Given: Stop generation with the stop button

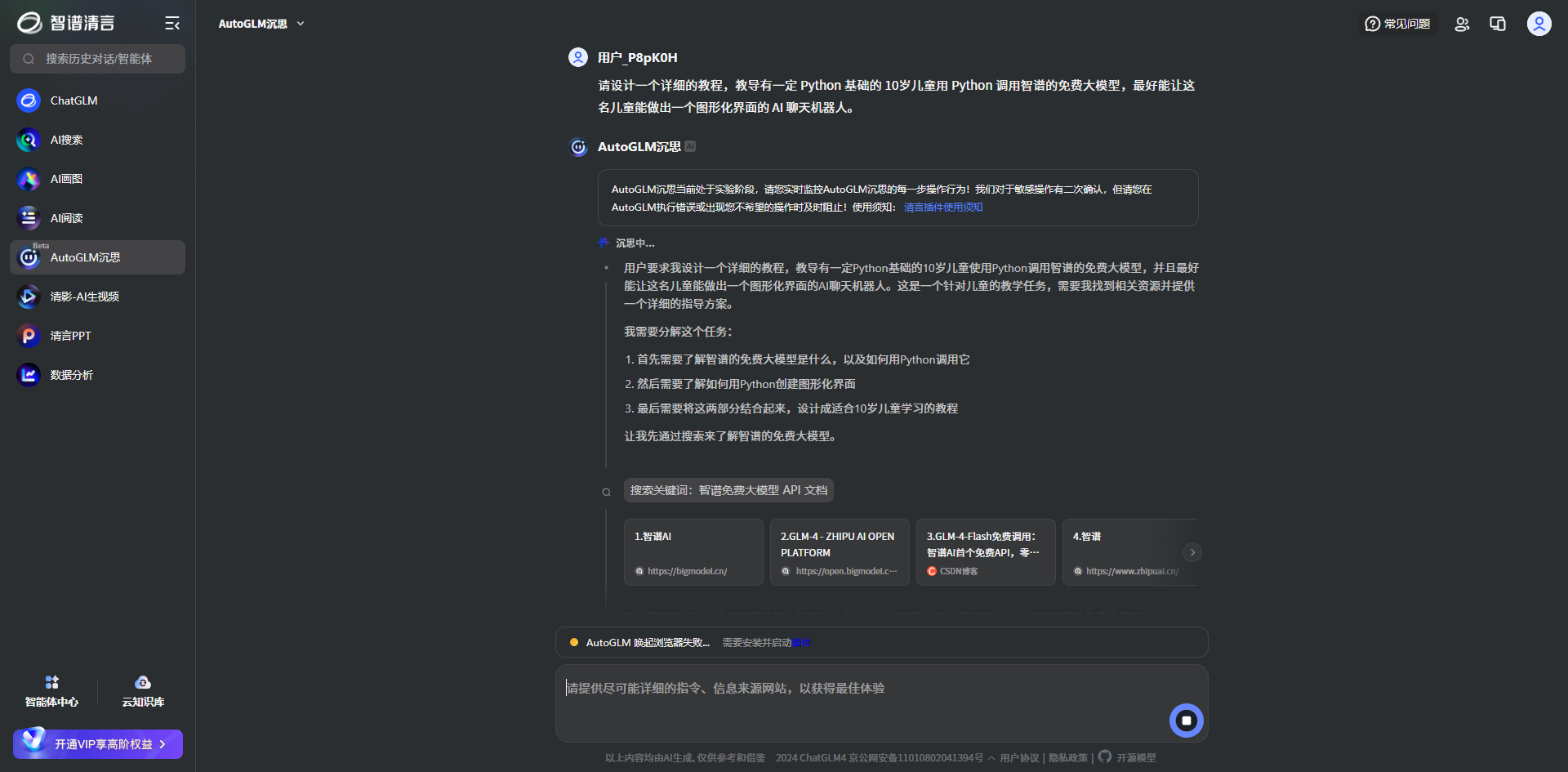Looking at the screenshot, I should click(1187, 721).
